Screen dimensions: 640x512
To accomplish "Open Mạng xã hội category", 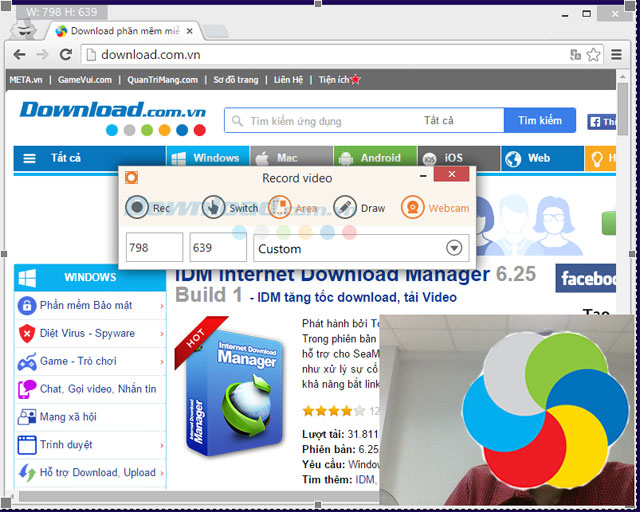I will (x=68, y=417).
